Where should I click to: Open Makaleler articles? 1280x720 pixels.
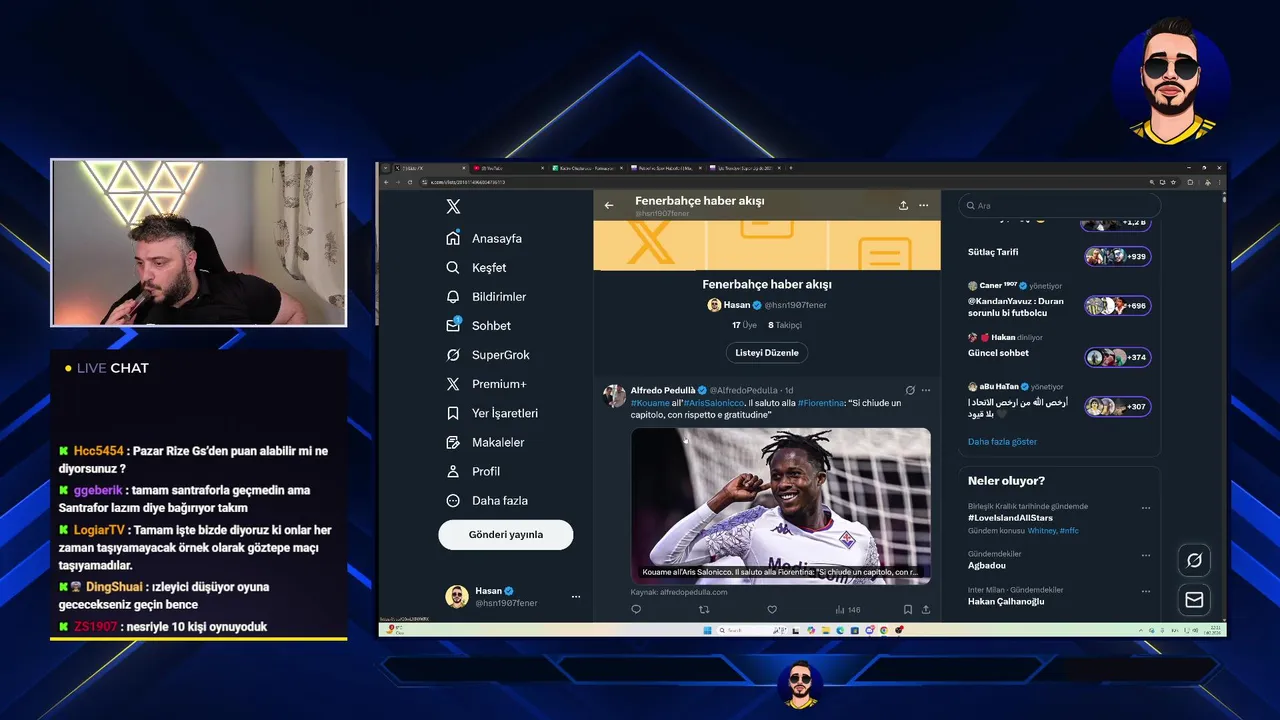click(x=485, y=442)
